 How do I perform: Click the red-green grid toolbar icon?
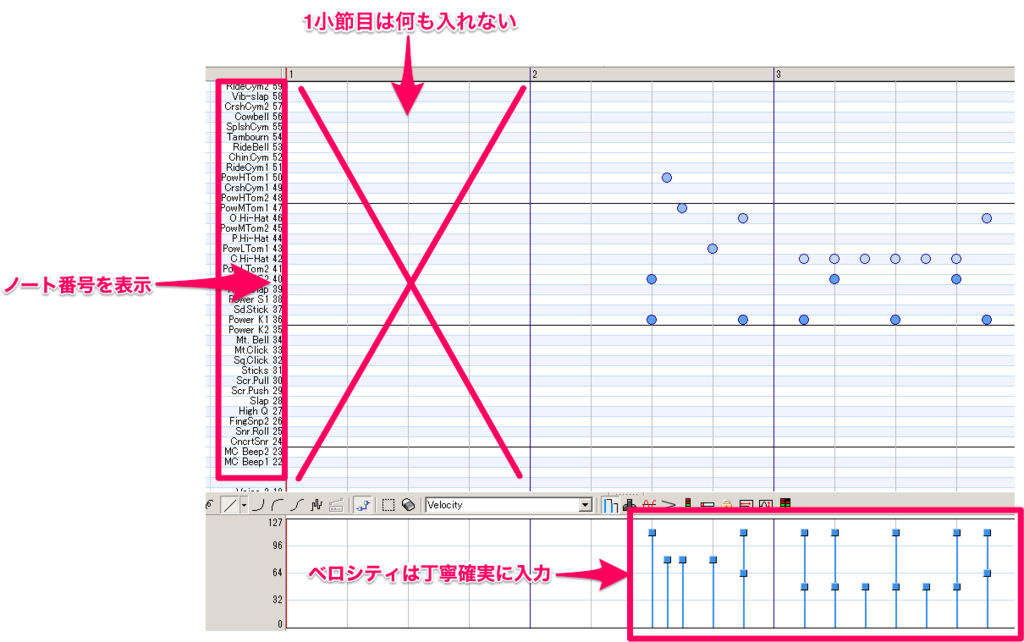pyautogui.click(x=785, y=504)
